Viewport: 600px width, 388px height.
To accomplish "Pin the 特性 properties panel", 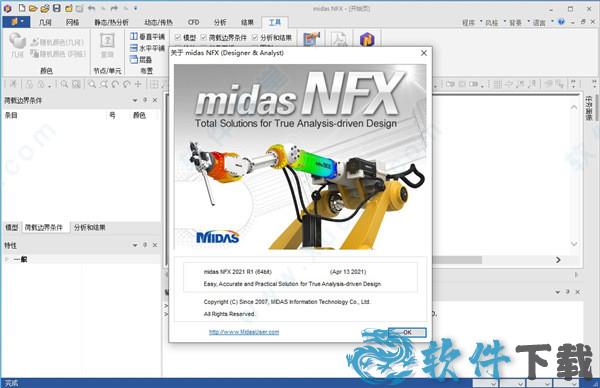I will tap(145, 245).
